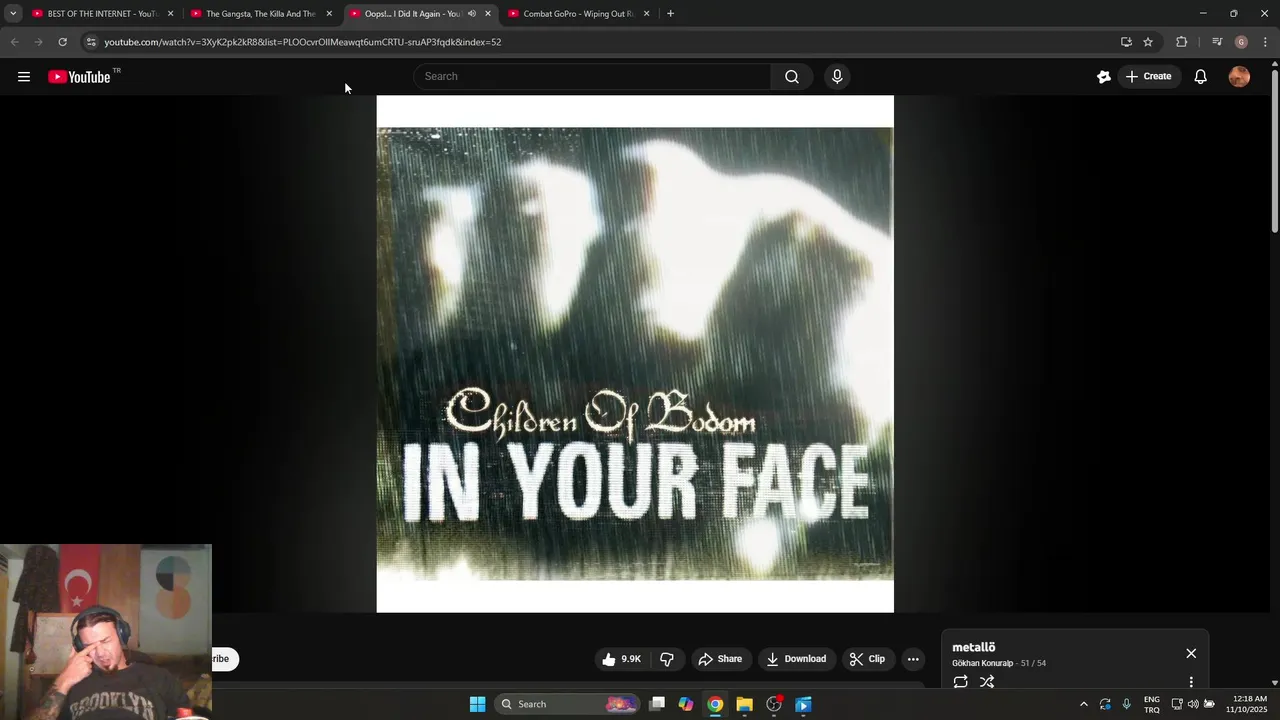Open Chrome profile avatar
Viewport: 1280px width, 720px height.
[1241, 42]
